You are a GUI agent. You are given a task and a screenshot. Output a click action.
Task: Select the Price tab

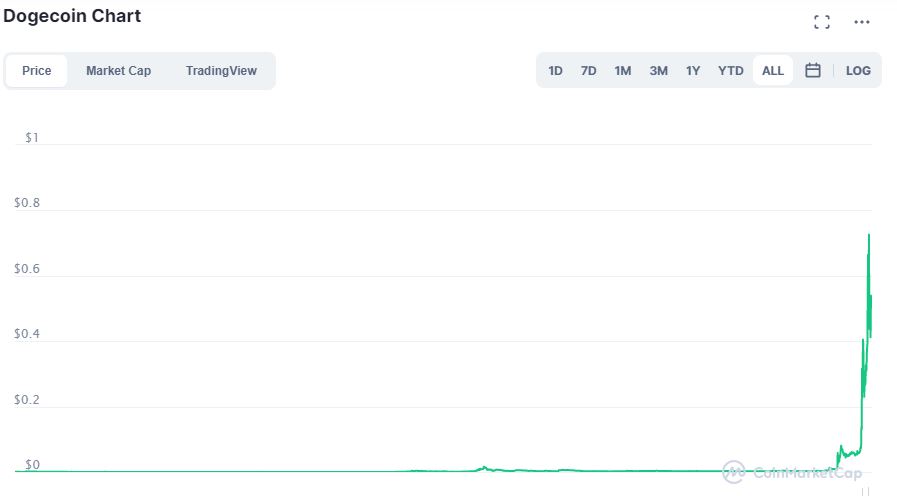37,70
